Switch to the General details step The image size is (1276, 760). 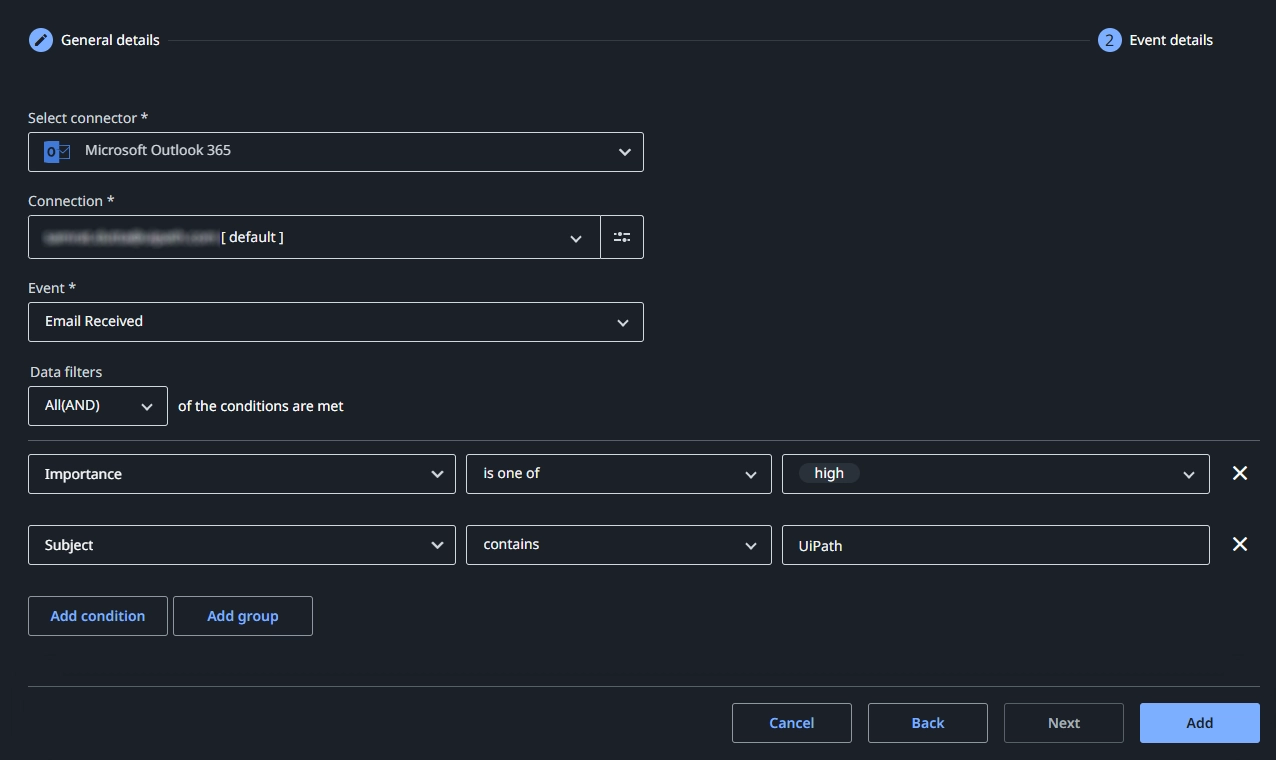(x=109, y=40)
